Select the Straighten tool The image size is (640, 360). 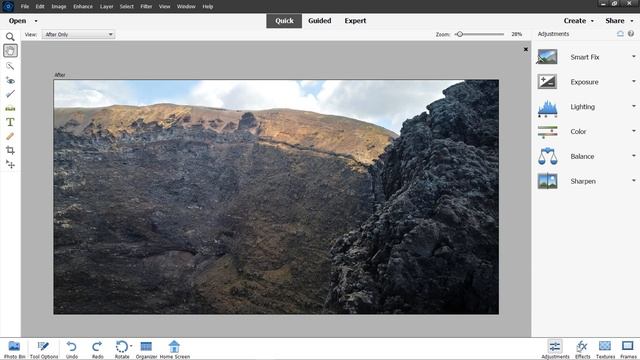10,108
